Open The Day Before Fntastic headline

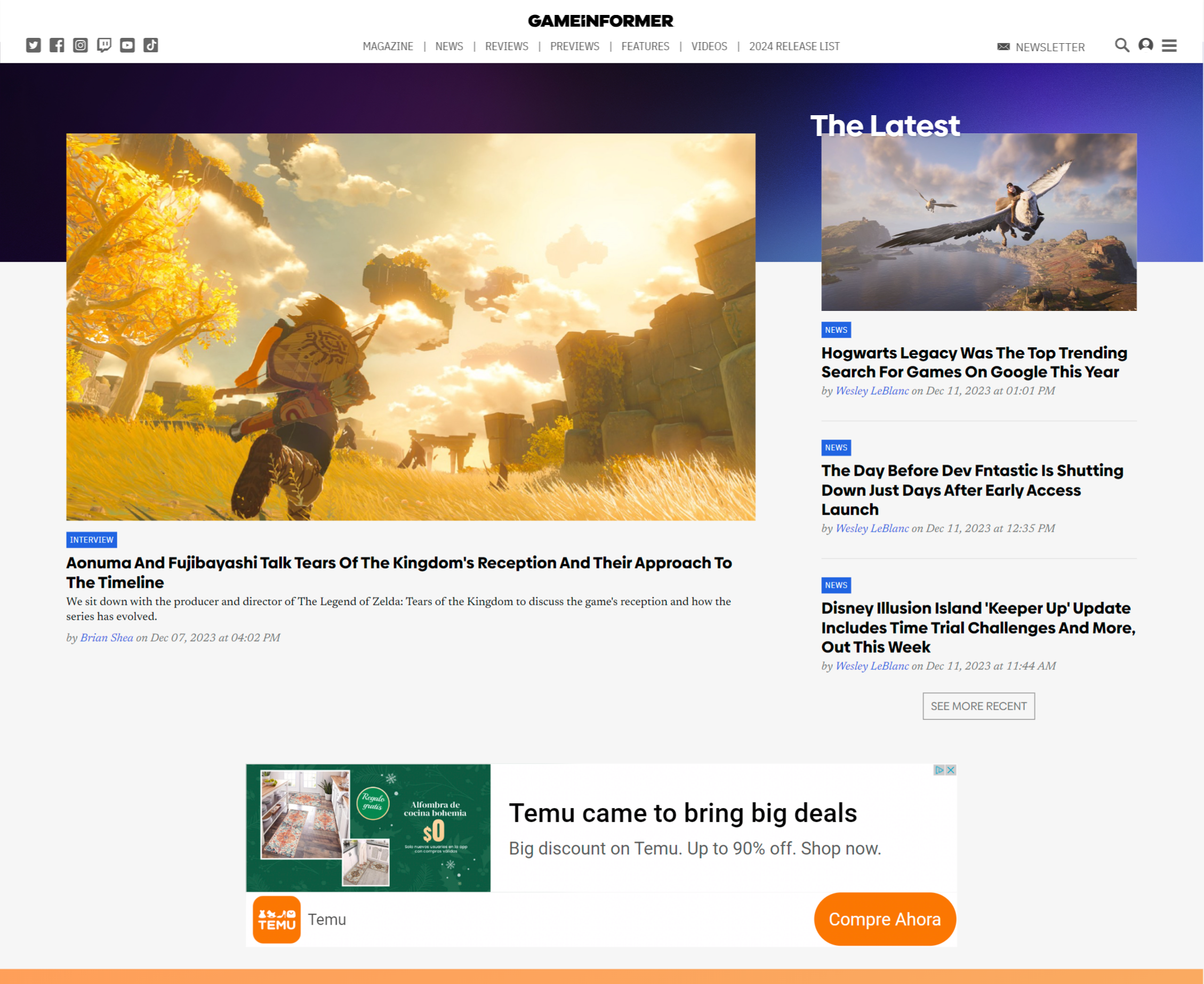[972, 489]
